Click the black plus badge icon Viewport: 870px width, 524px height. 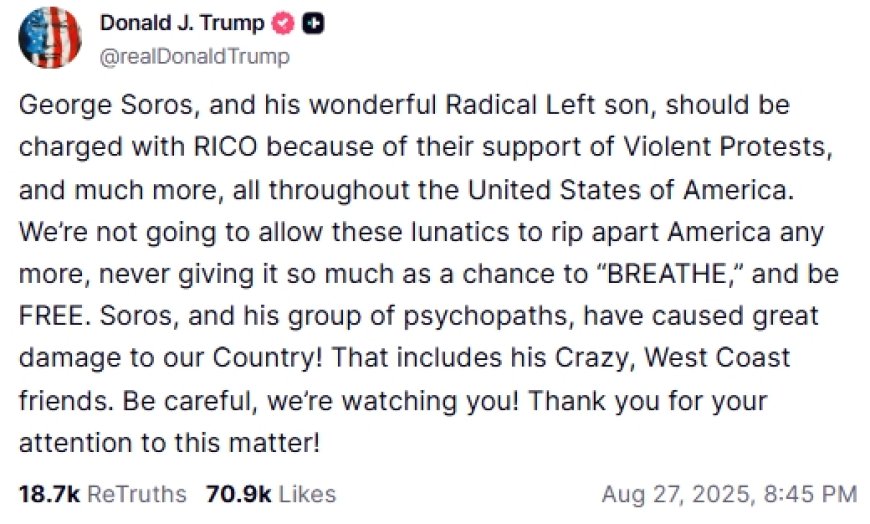313,23
